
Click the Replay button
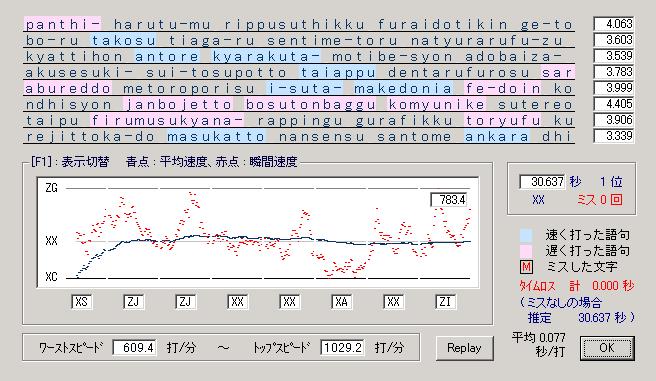[x=464, y=348]
